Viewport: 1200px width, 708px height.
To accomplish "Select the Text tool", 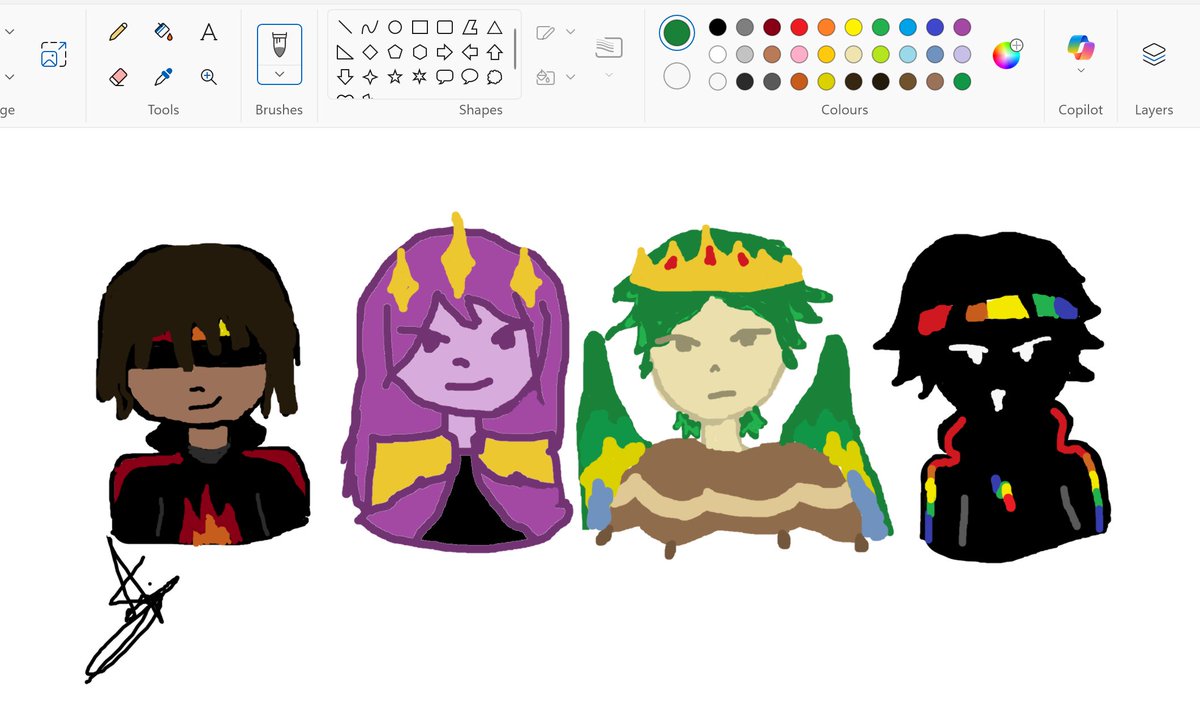I will pos(208,32).
